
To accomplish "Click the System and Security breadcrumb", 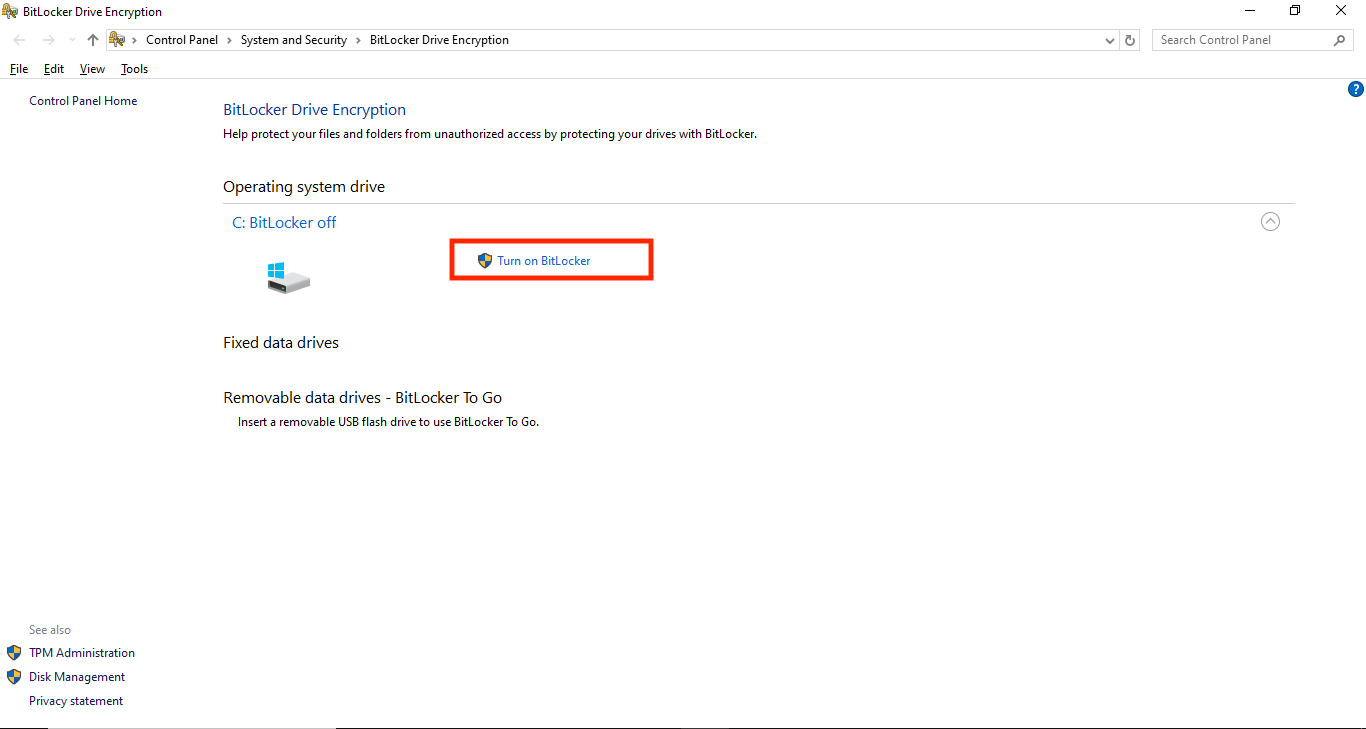I will pyautogui.click(x=294, y=40).
